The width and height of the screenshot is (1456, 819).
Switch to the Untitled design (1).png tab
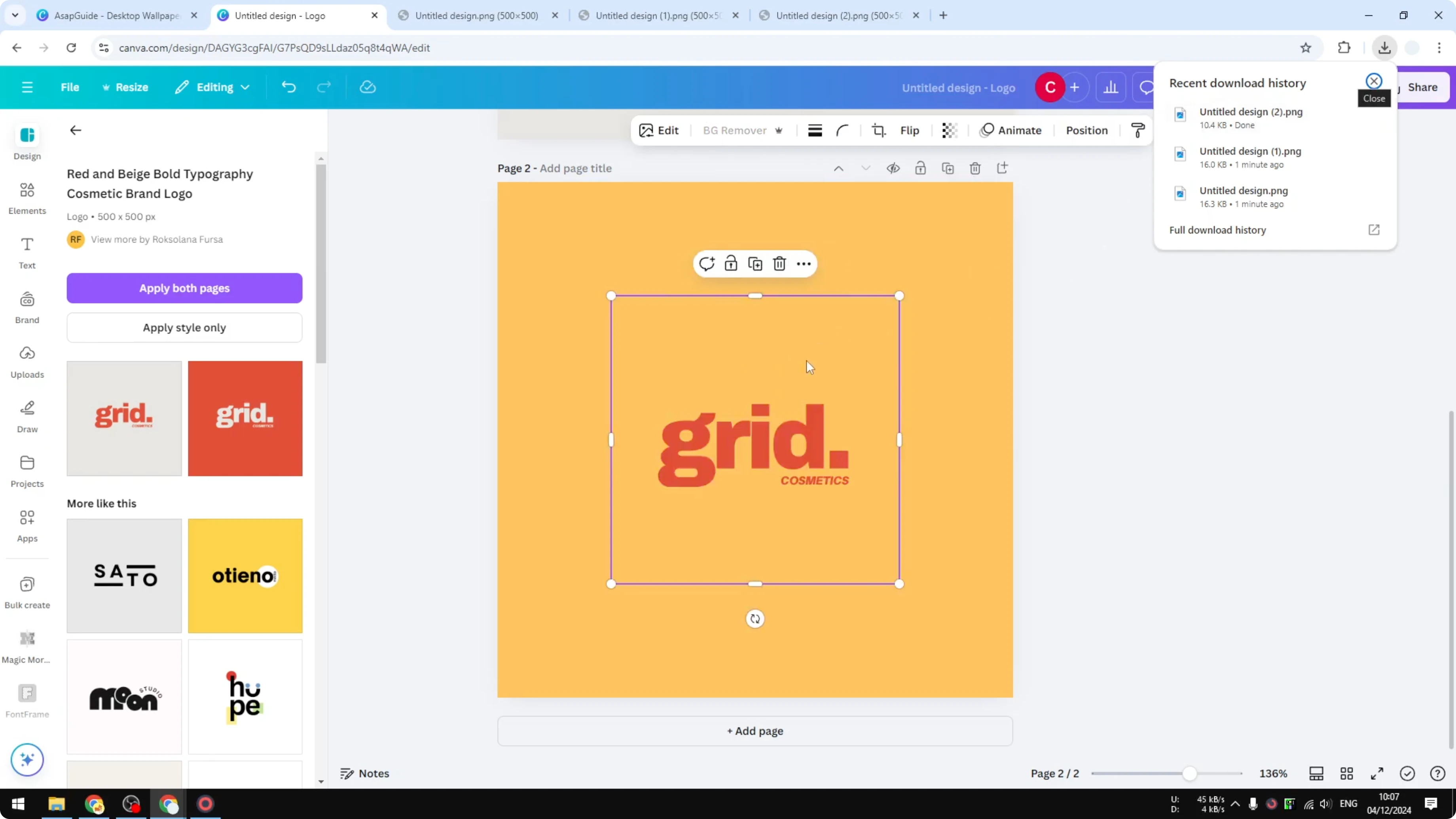[656, 15]
